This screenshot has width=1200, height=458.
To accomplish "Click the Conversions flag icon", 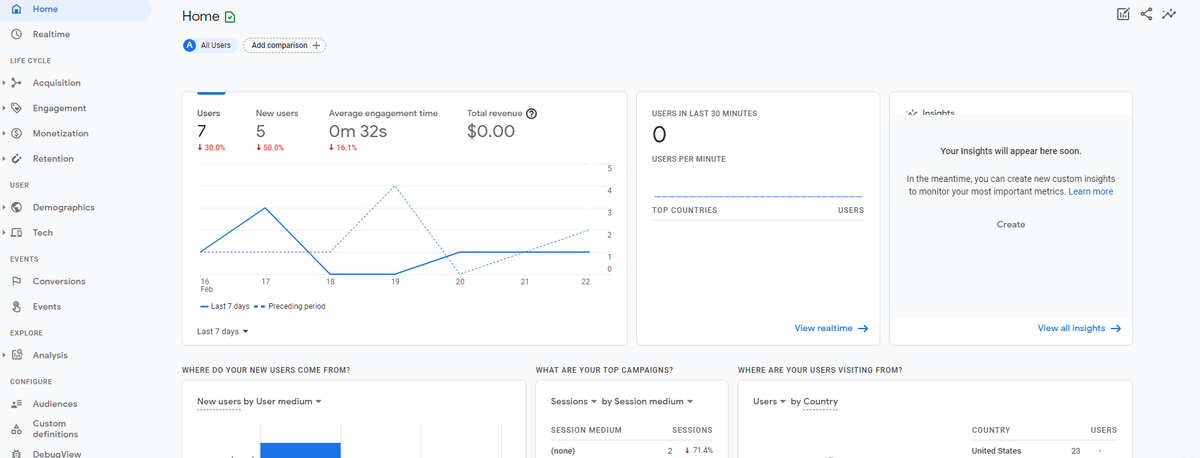I will [x=16, y=281].
